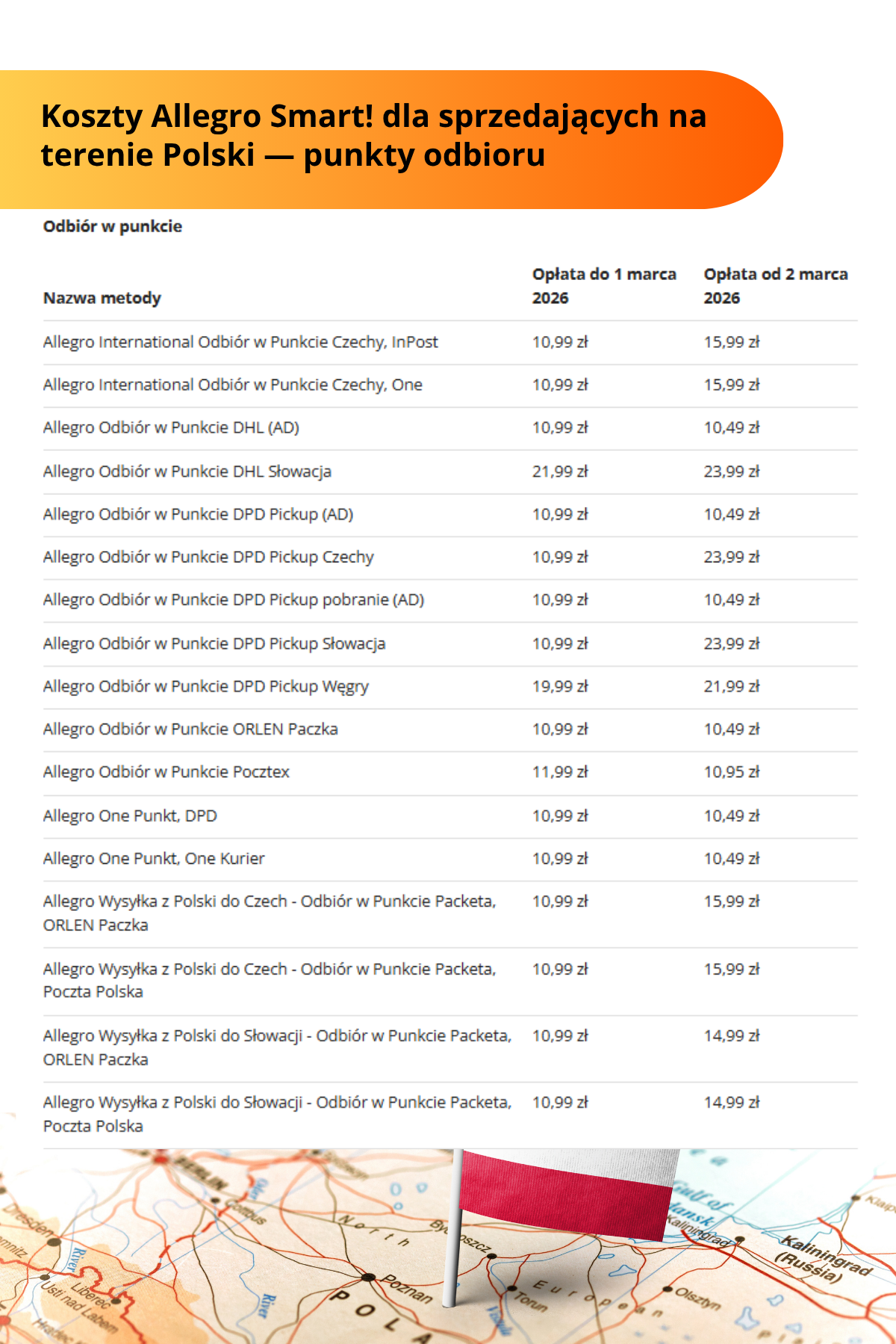Click the "Nazwa metody" column header

tap(102, 298)
